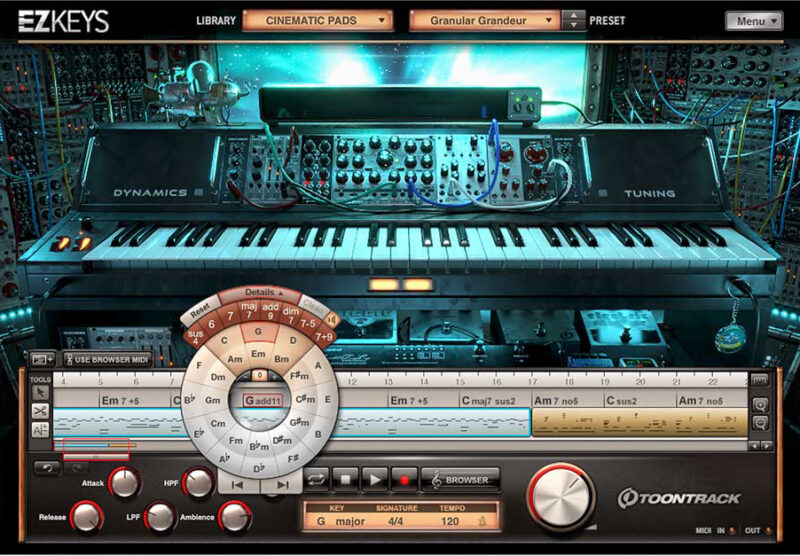800x556 pixels.
Task: Choose the Am chord on the wheel
Action: point(234,359)
